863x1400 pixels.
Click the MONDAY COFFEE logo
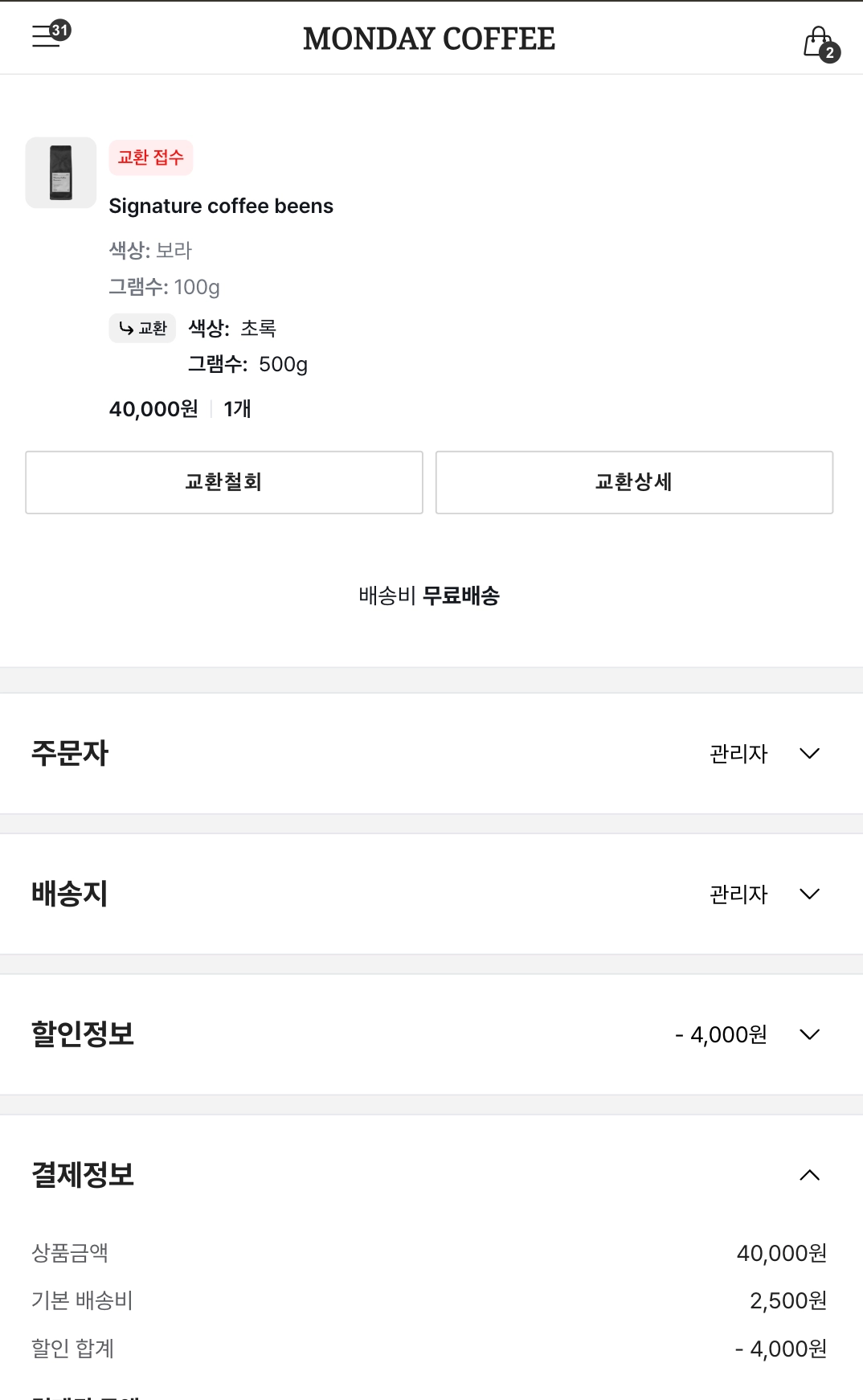click(x=429, y=39)
